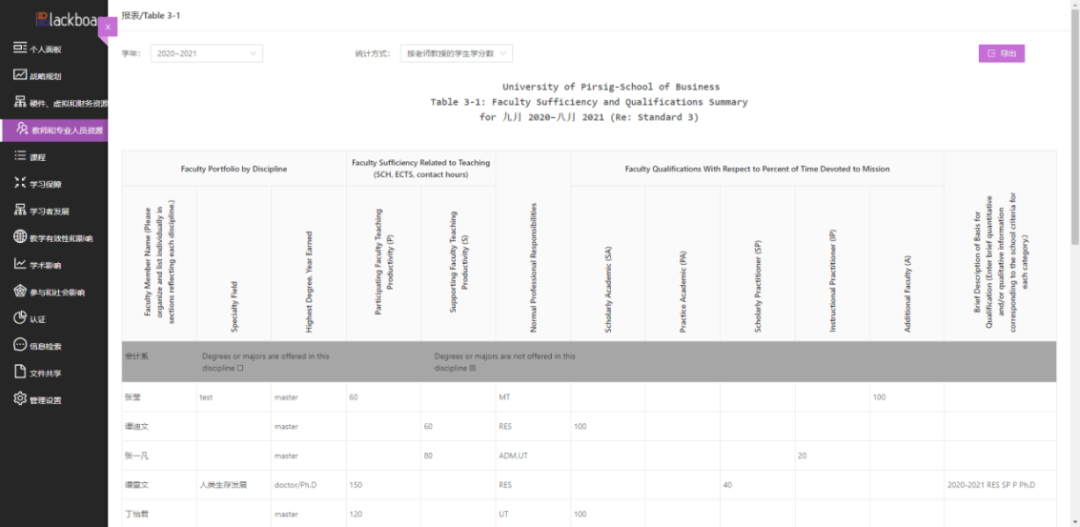The width and height of the screenshot is (1080, 527).
Task: Toggle 'Degrees or majors are offered' checkbox
Action: click(241, 369)
